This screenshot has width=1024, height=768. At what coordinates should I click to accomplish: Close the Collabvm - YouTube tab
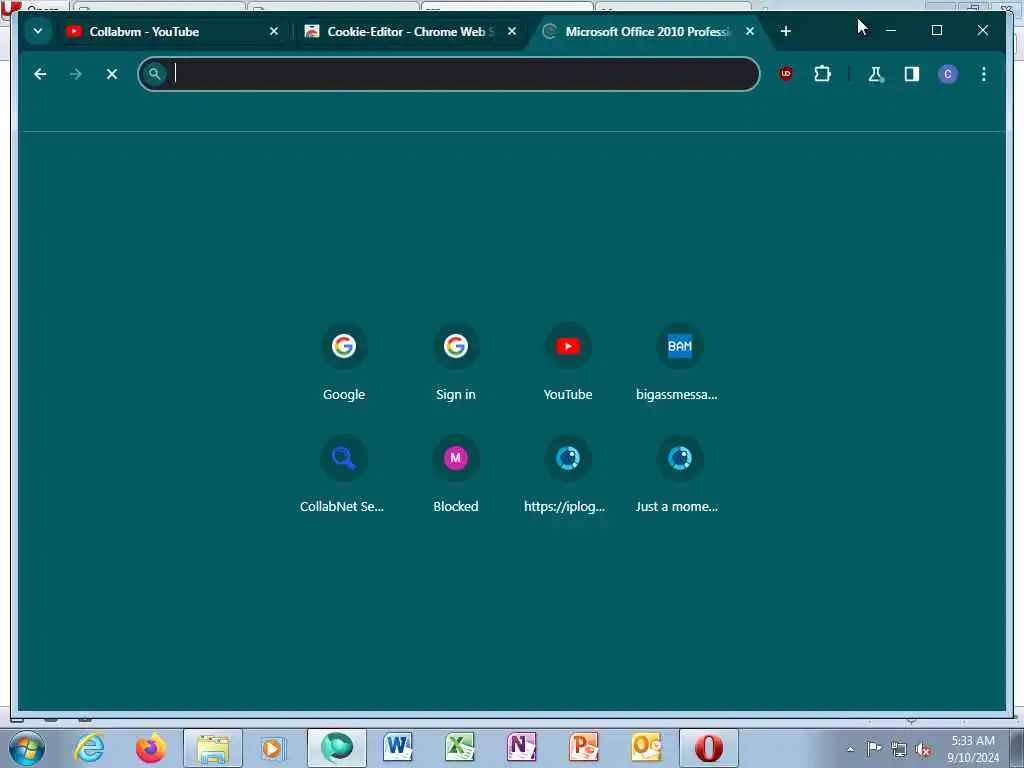click(274, 31)
